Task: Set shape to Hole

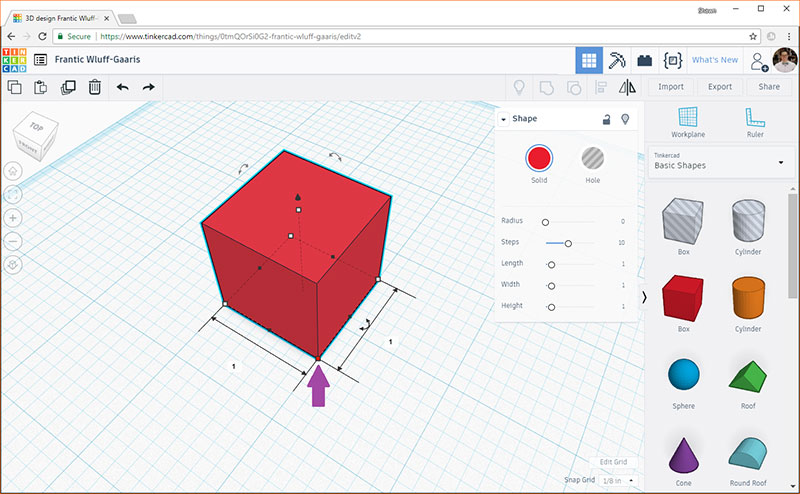Action: point(593,157)
